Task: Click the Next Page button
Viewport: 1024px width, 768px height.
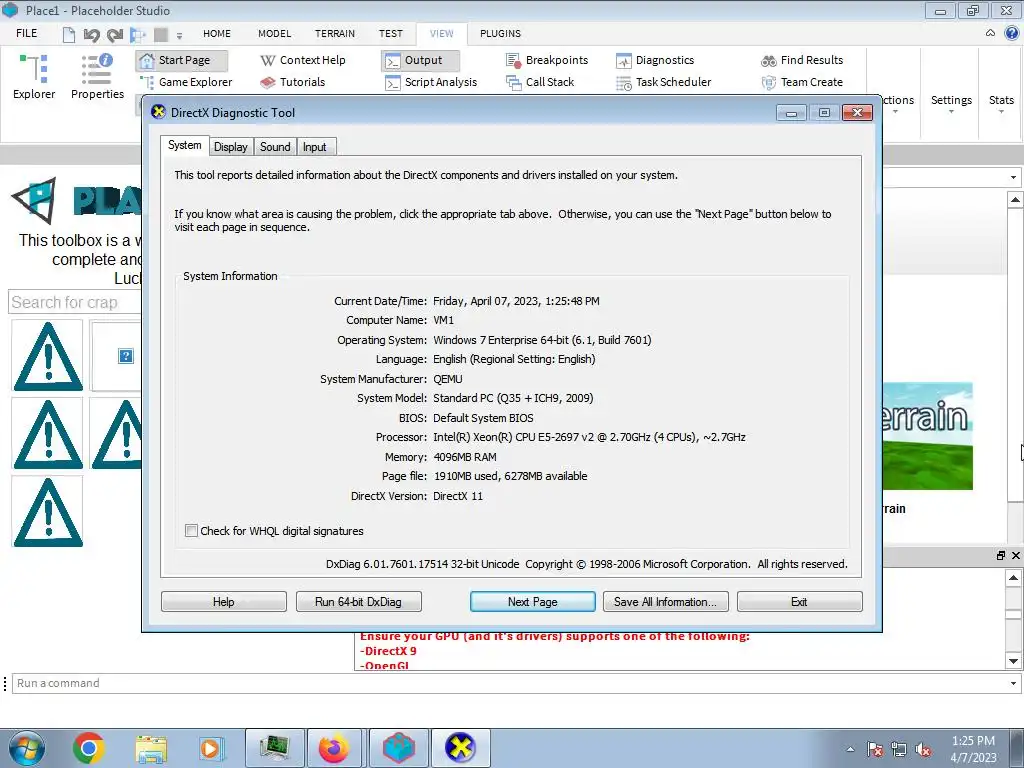Action: tap(532, 601)
